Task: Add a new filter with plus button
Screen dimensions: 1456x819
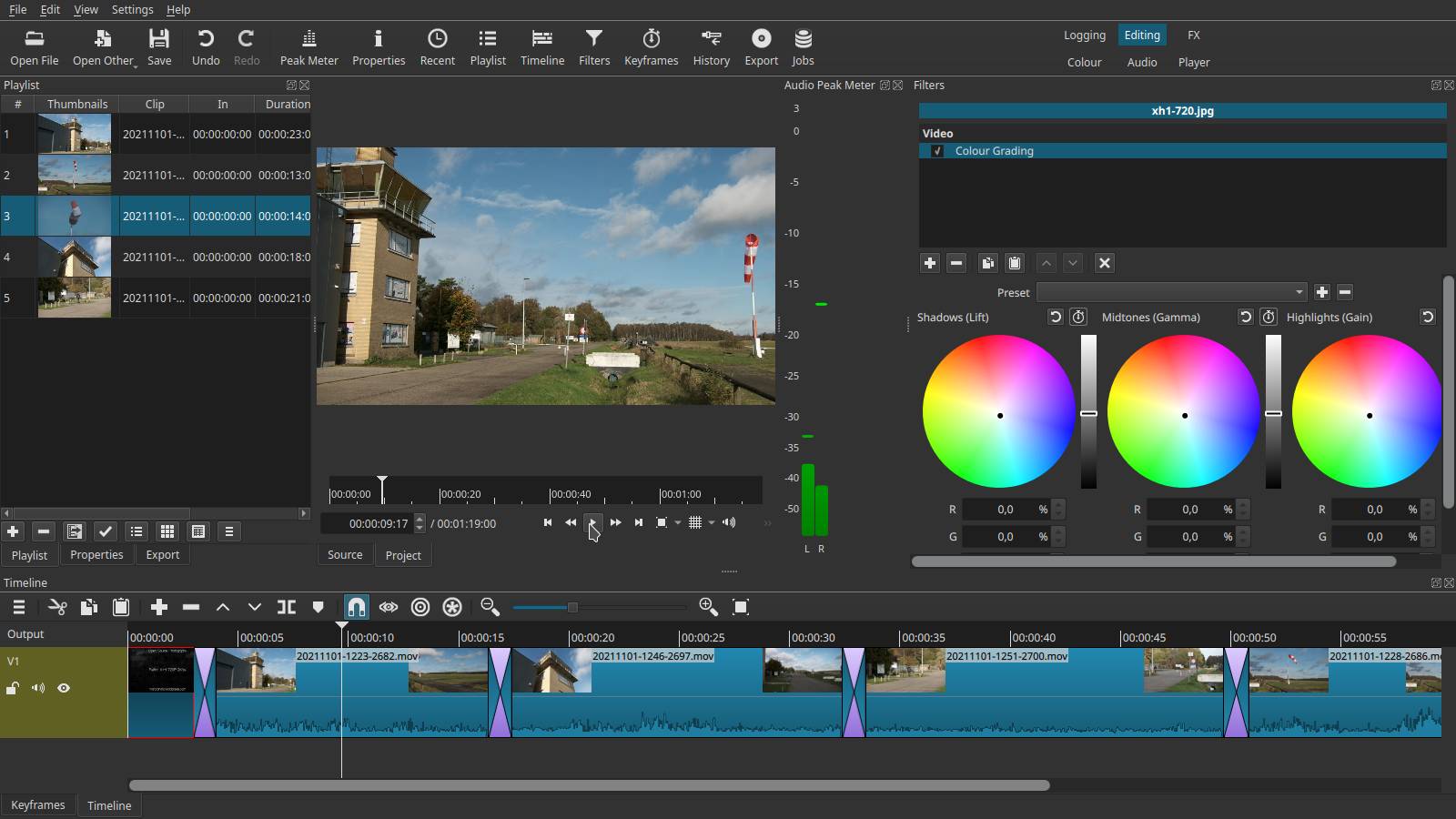Action: pyautogui.click(x=929, y=263)
